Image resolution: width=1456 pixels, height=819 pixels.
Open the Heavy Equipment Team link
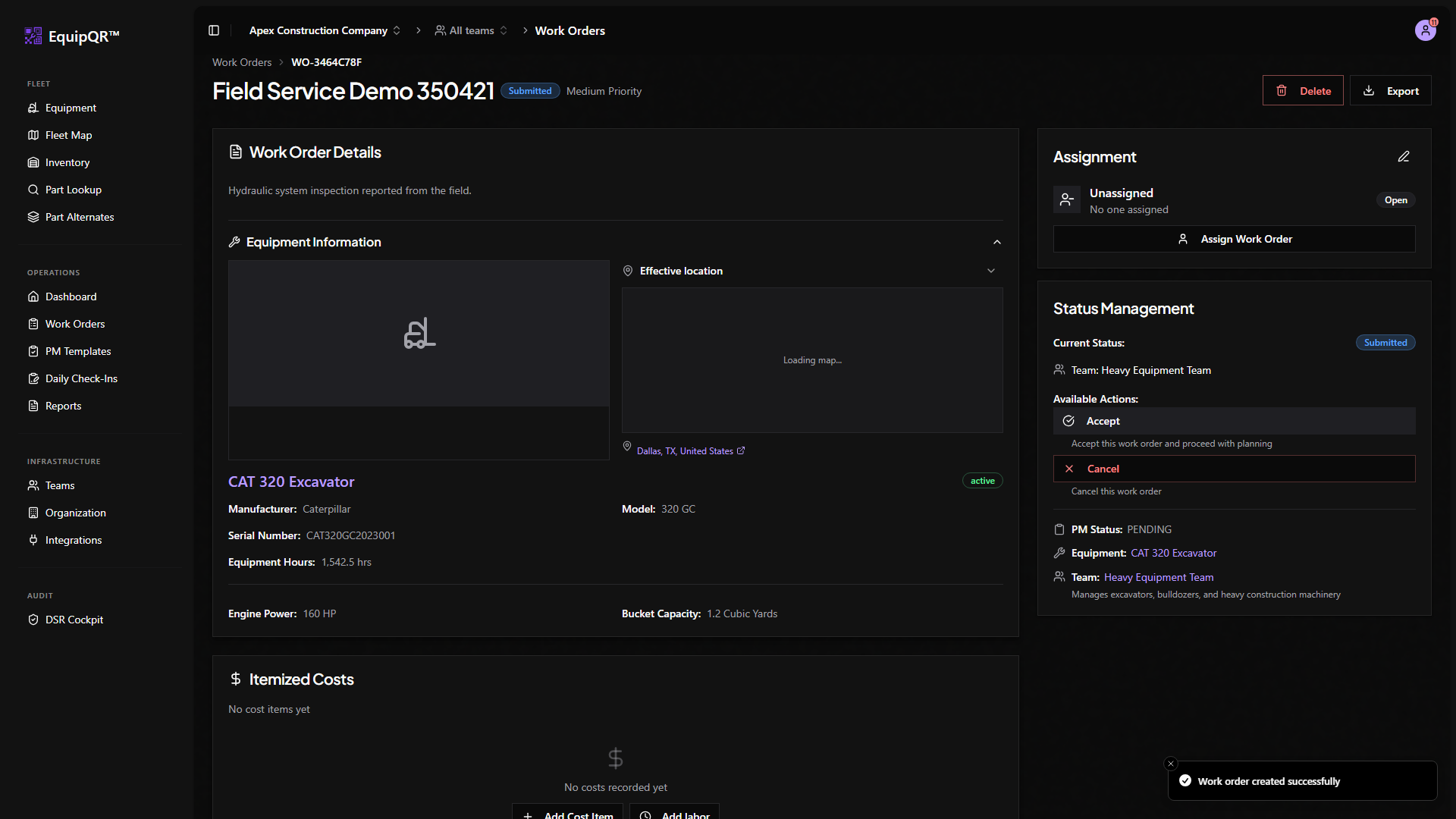(x=1159, y=577)
